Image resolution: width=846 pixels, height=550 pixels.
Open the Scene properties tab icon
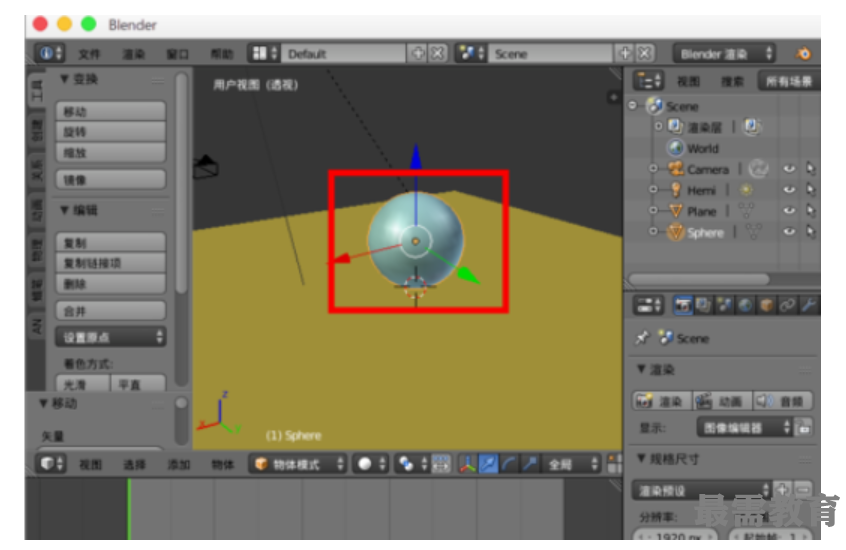click(x=725, y=305)
